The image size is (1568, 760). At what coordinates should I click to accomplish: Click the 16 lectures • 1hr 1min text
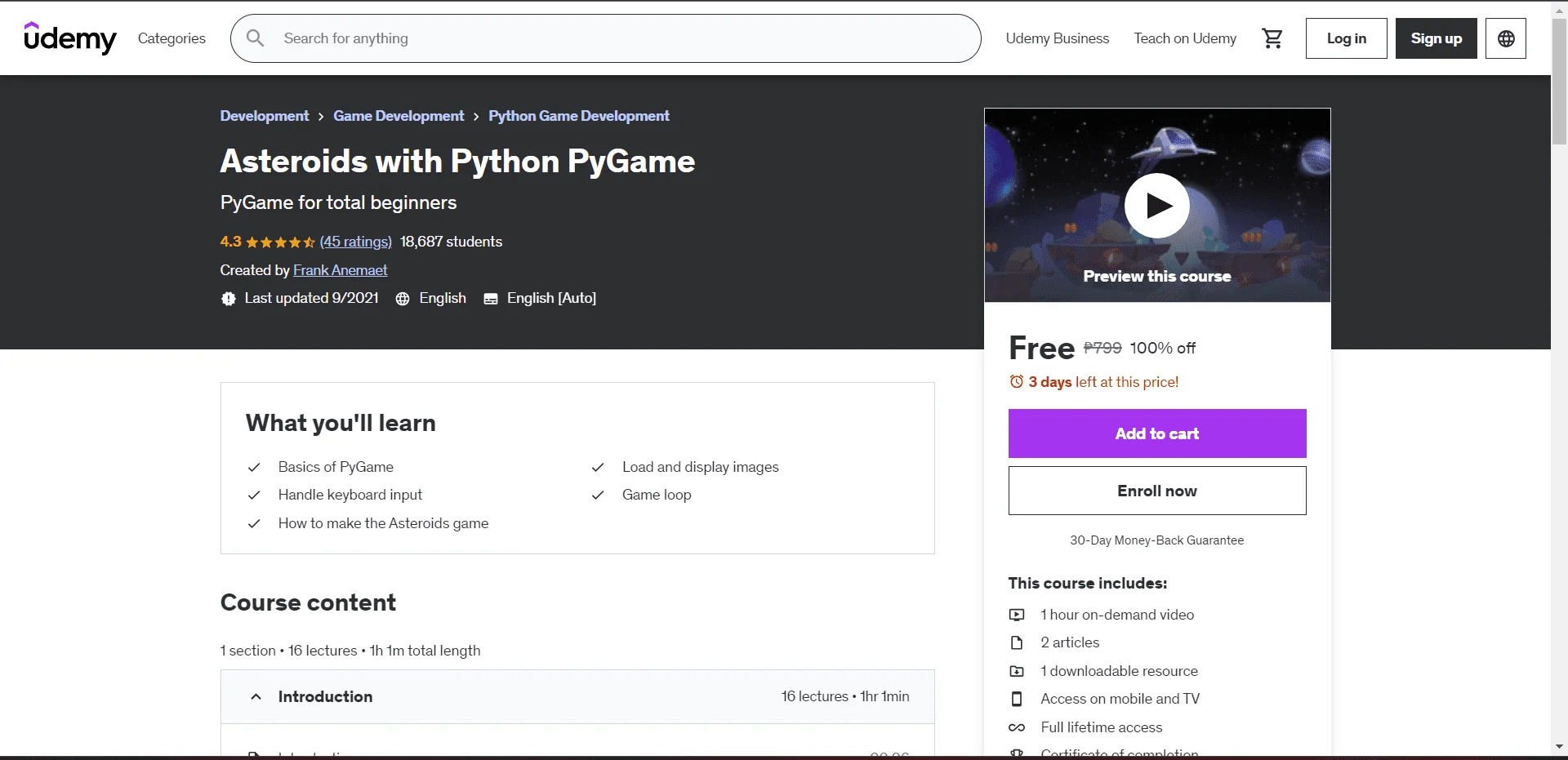(844, 696)
